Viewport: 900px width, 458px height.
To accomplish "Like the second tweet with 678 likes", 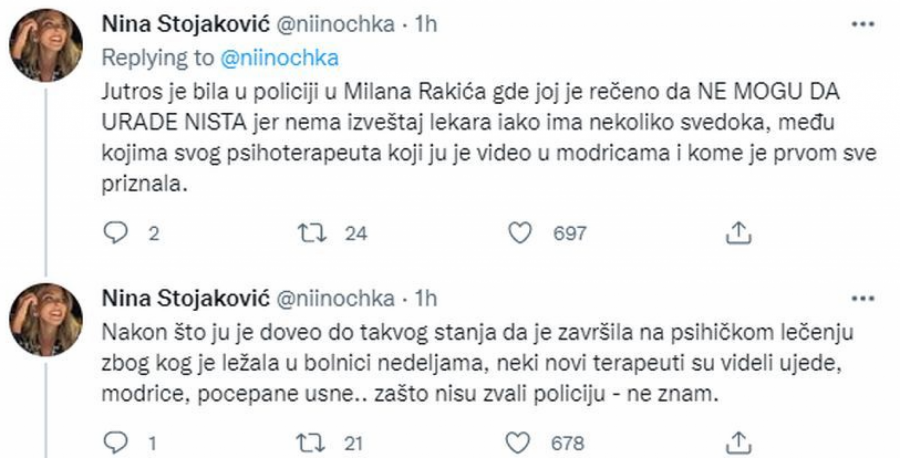I will click(x=520, y=442).
